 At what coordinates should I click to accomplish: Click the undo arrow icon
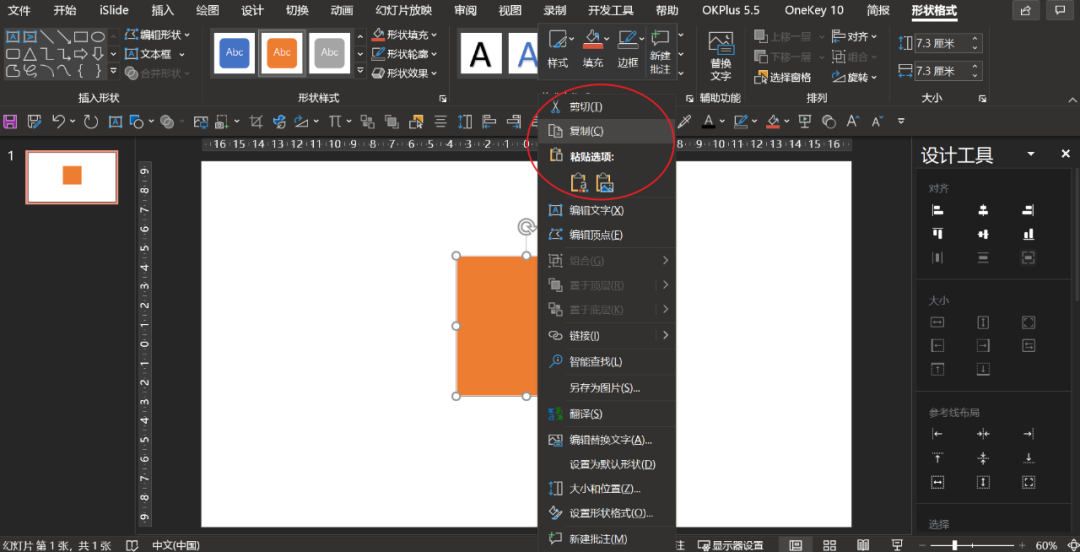coord(58,121)
